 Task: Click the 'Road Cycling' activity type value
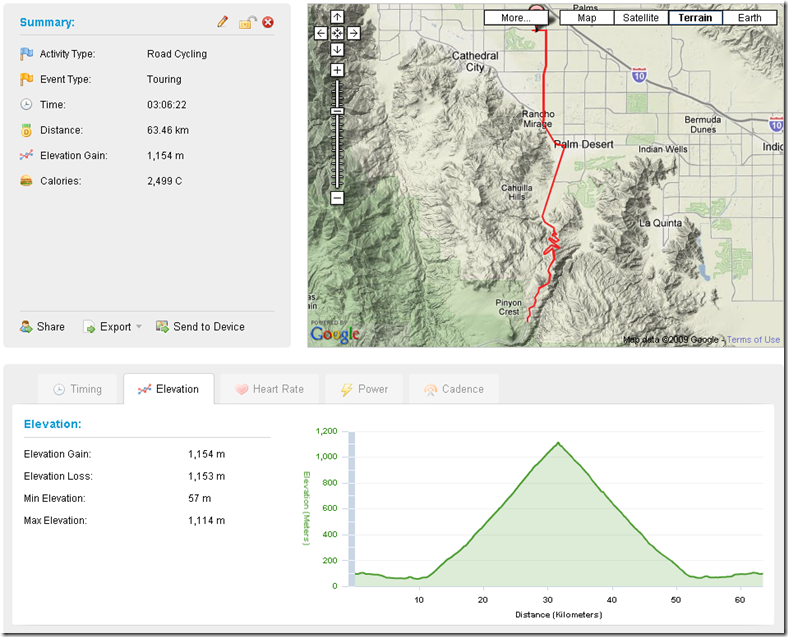pyautogui.click(x=177, y=54)
